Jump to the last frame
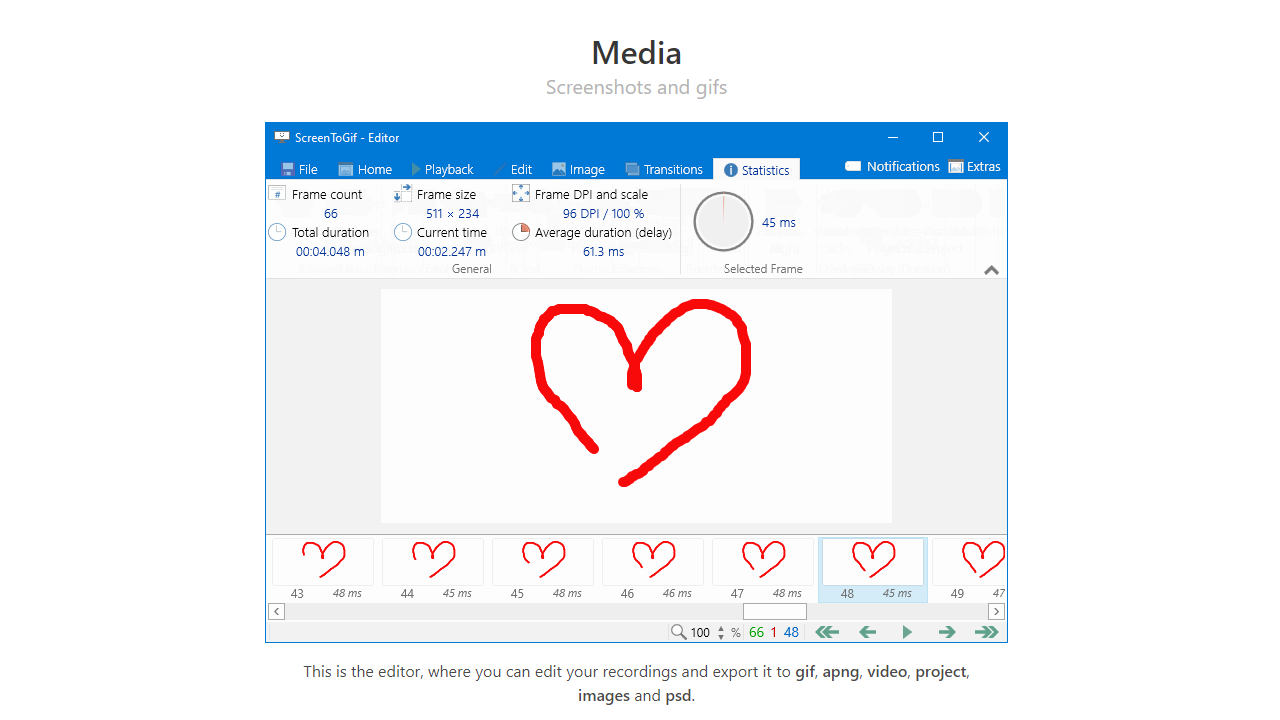1280x720 pixels. 986,632
